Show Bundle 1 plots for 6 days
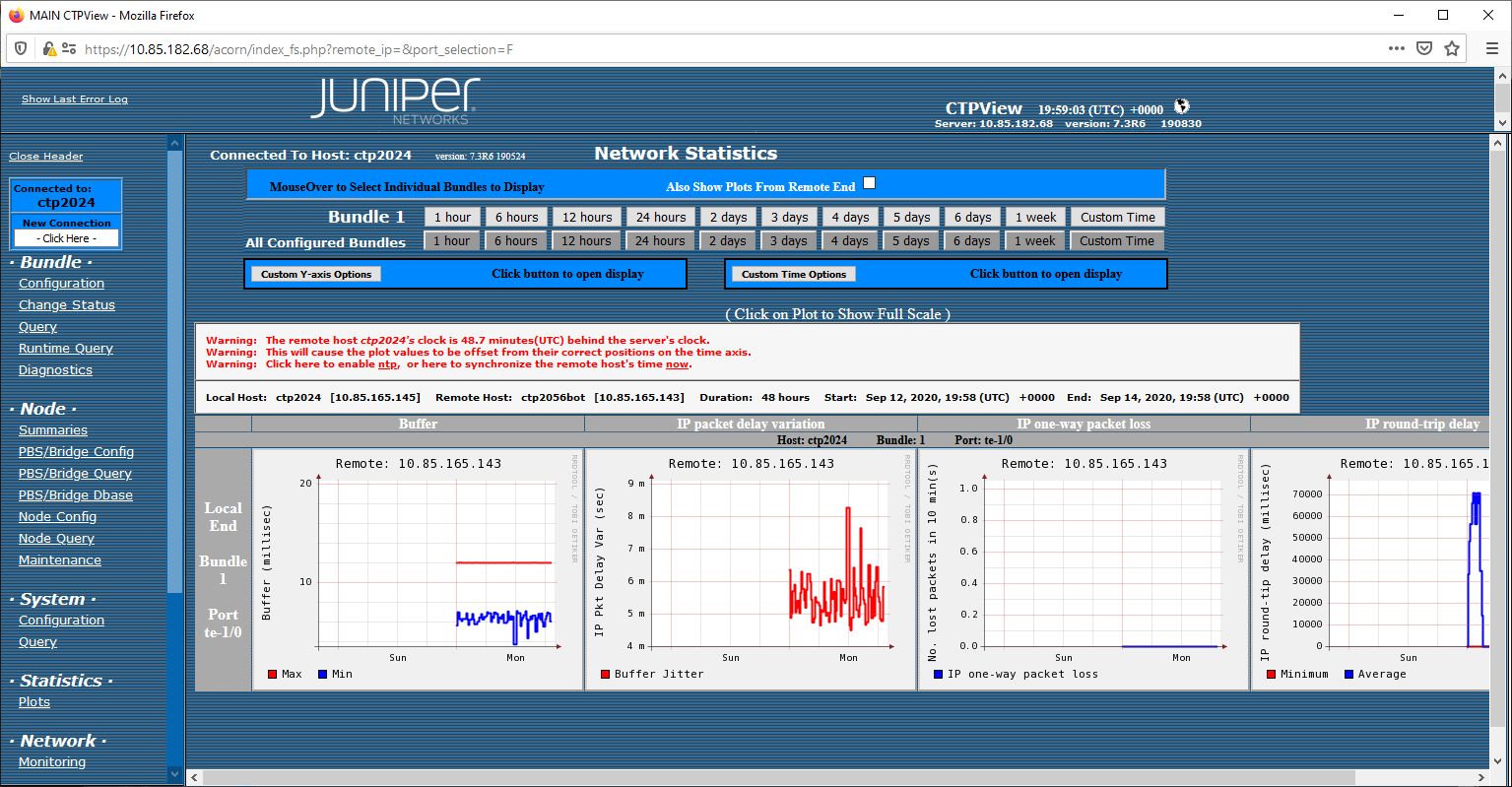Image resolution: width=1512 pixels, height=787 pixels. (x=972, y=218)
